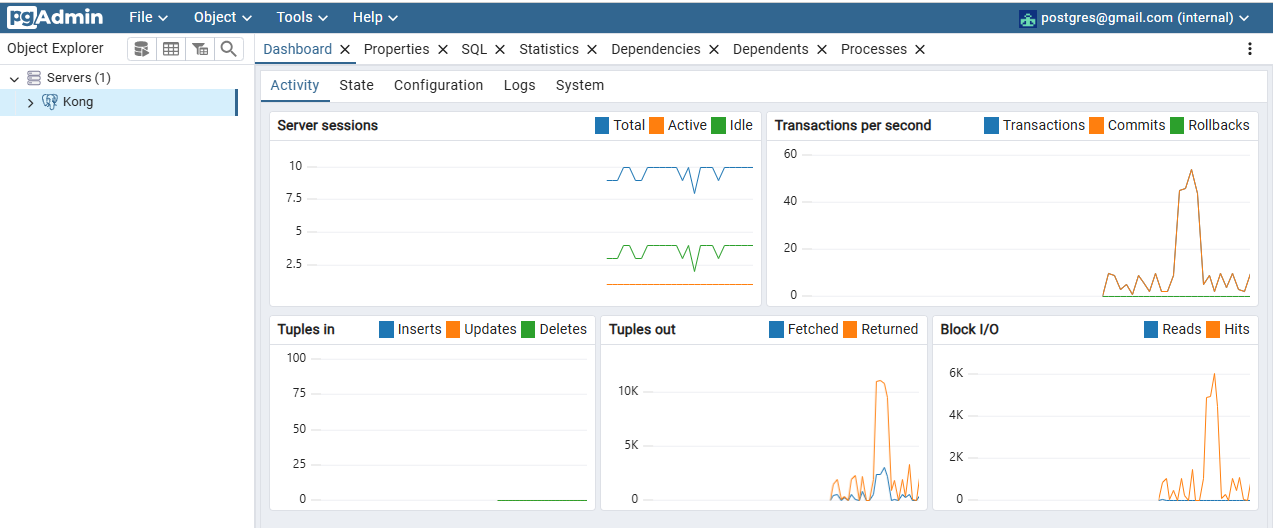Switch to the Configuration sub-tab

438,85
